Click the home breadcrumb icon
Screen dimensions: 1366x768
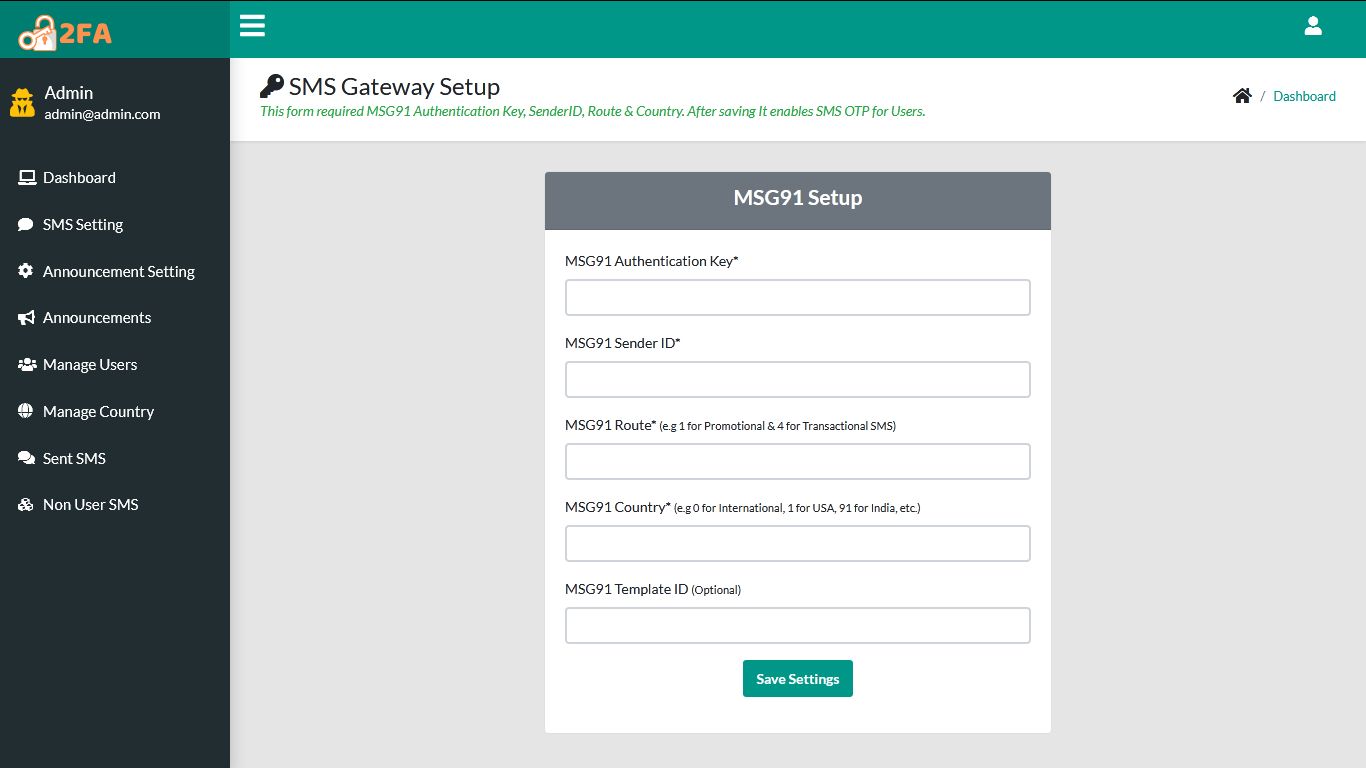pos(1242,96)
